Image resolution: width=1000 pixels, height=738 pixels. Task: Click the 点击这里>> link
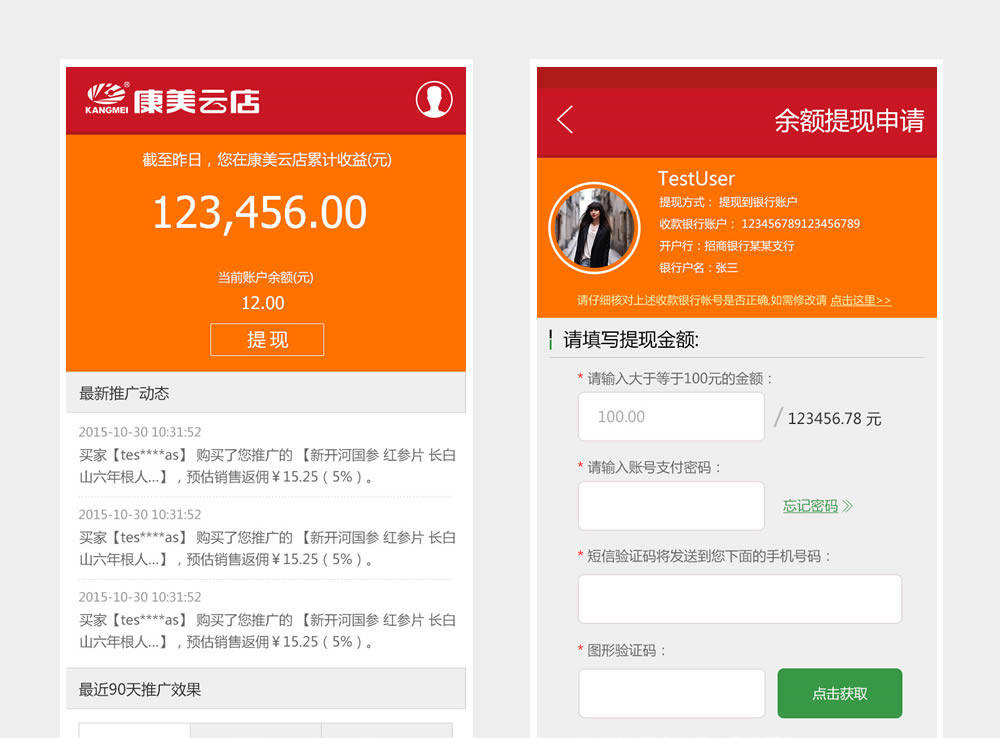pyautogui.click(x=860, y=300)
